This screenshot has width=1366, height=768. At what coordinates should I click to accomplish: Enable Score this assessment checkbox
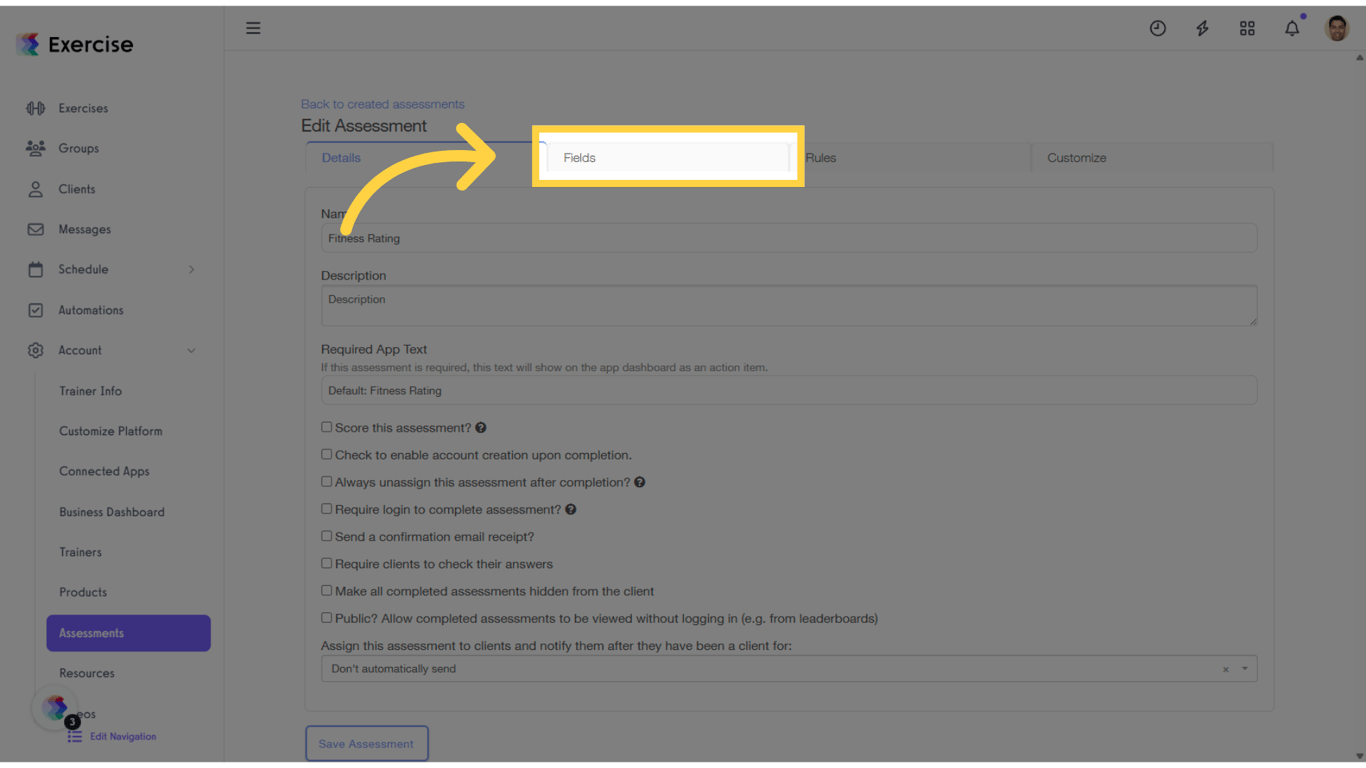coord(326,426)
